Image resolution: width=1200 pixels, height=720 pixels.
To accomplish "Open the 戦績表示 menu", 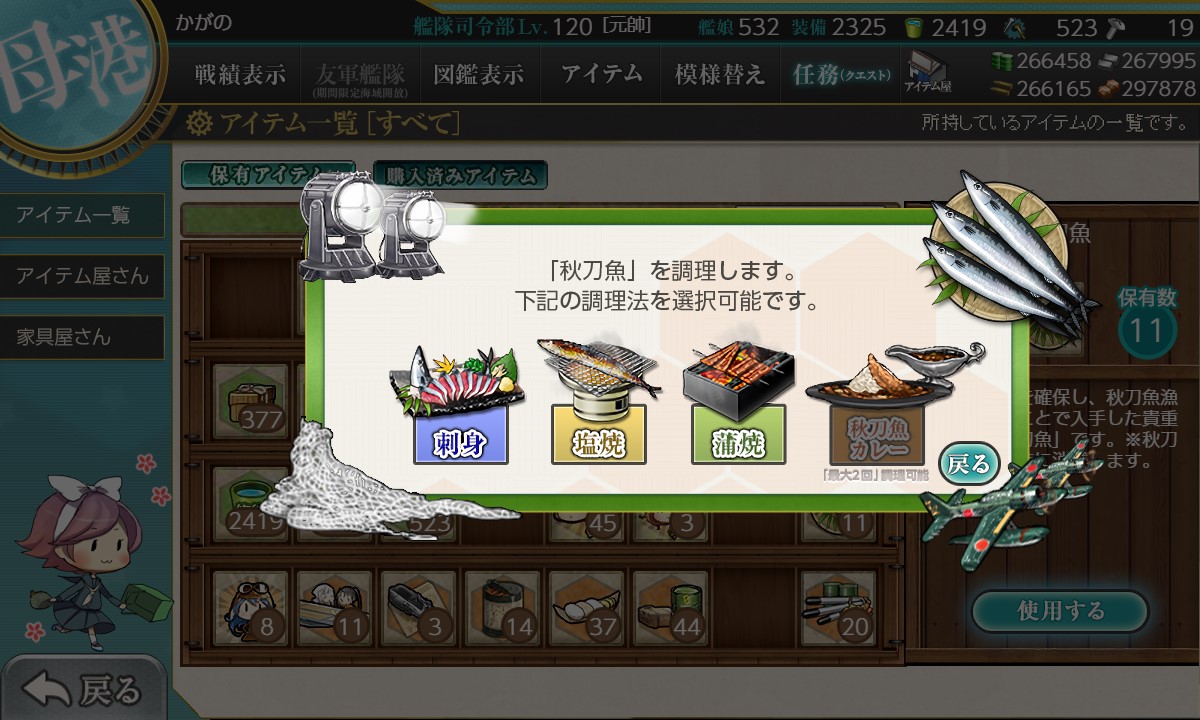I will [240, 75].
